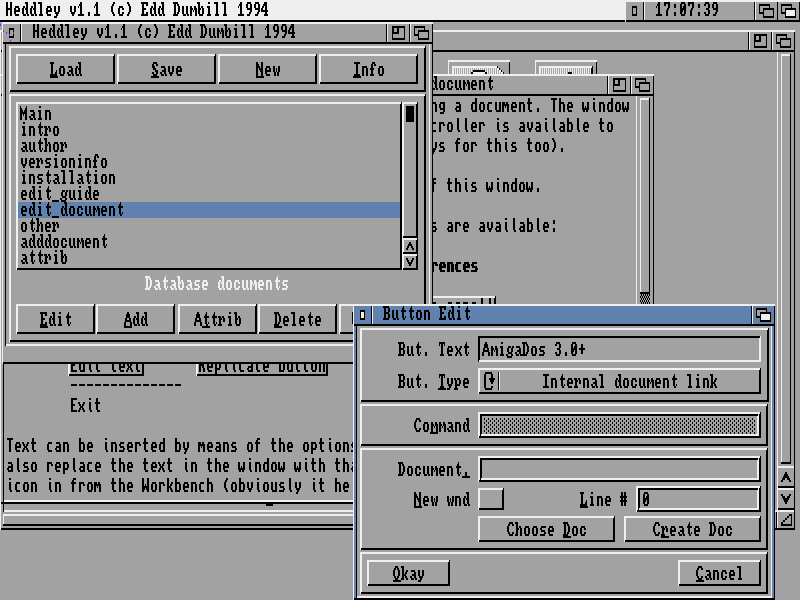Click the scroll-up arrow of the documents list
The image size is (800, 600).
[x=410, y=247]
